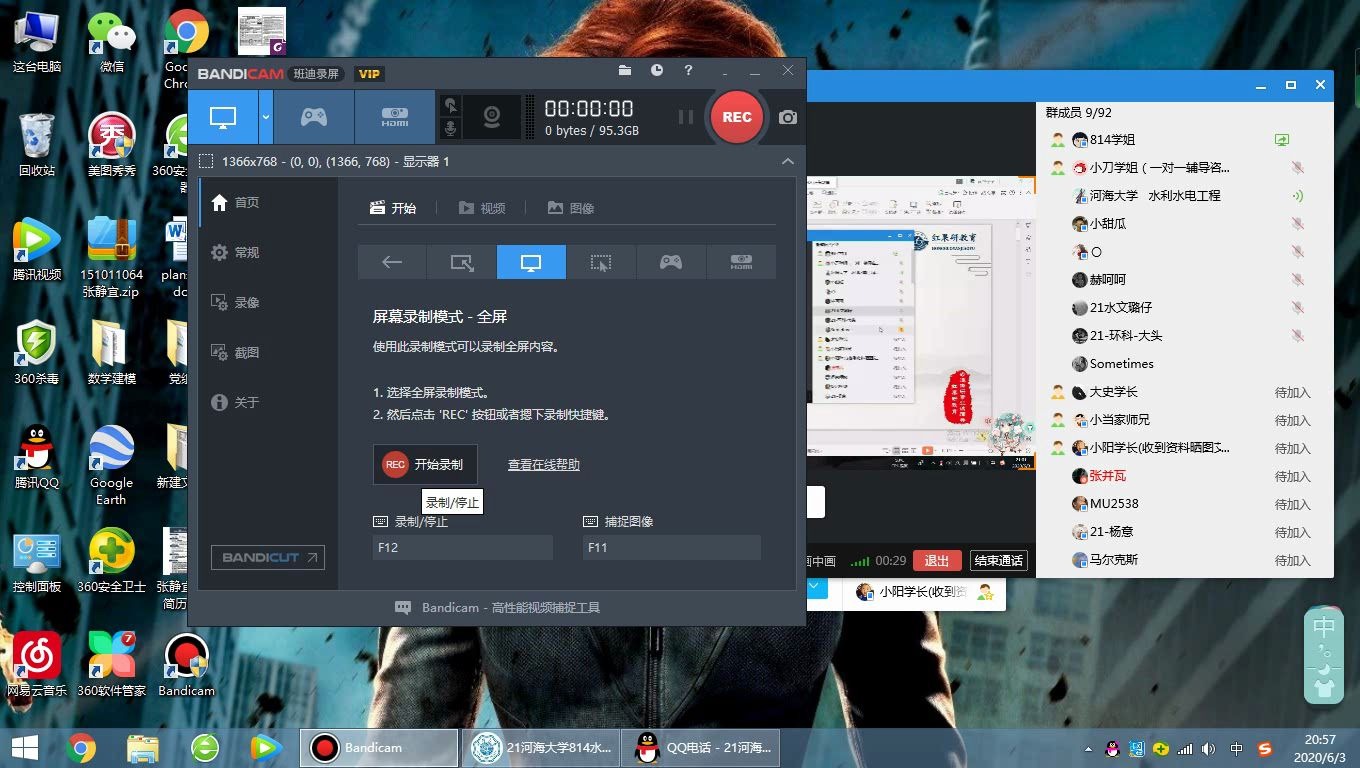The image size is (1360, 768).
Task: Click the F12 record hotkey field
Action: pyautogui.click(x=462, y=547)
